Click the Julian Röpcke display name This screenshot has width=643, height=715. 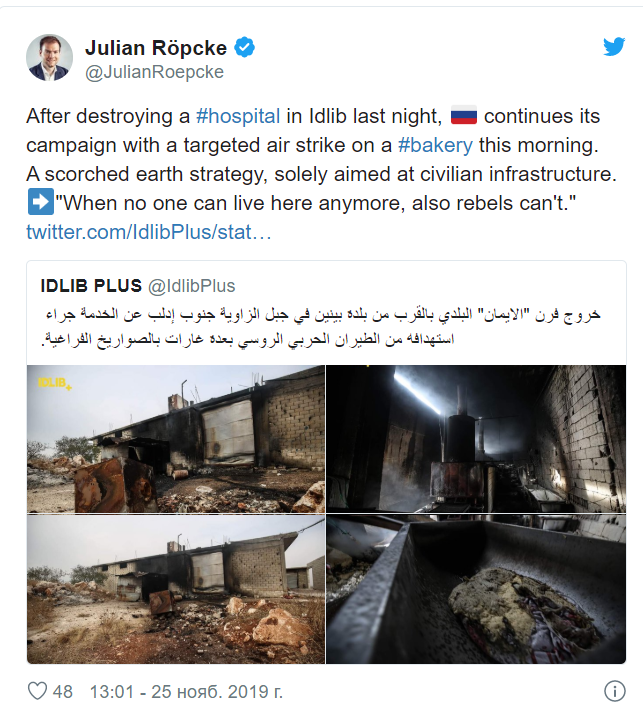tap(156, 47)
